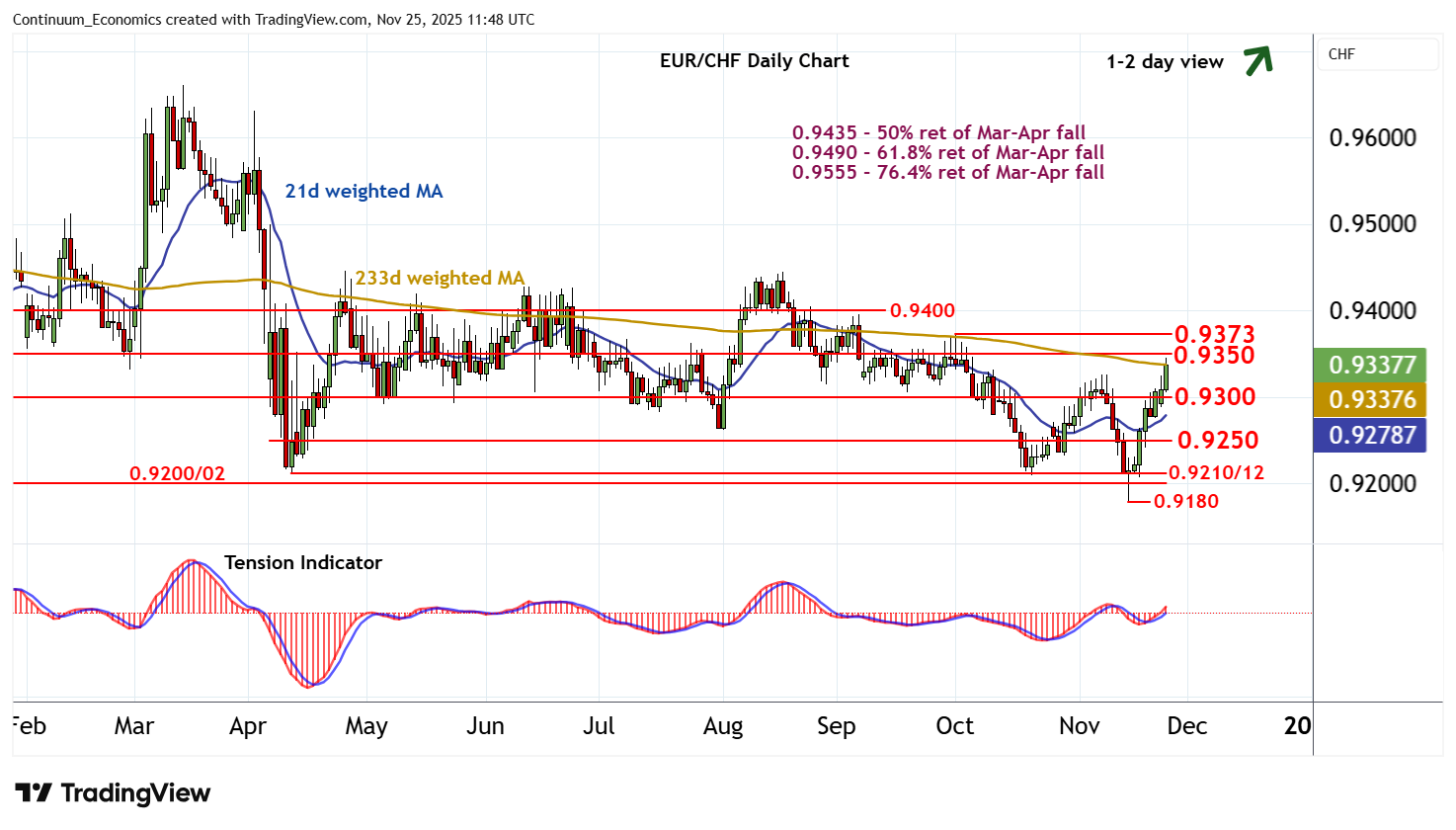Click the EUR/CHF Daily Chart title
Screen dimensions: 1456x830
pyautogui.click(x=754, y=60)
